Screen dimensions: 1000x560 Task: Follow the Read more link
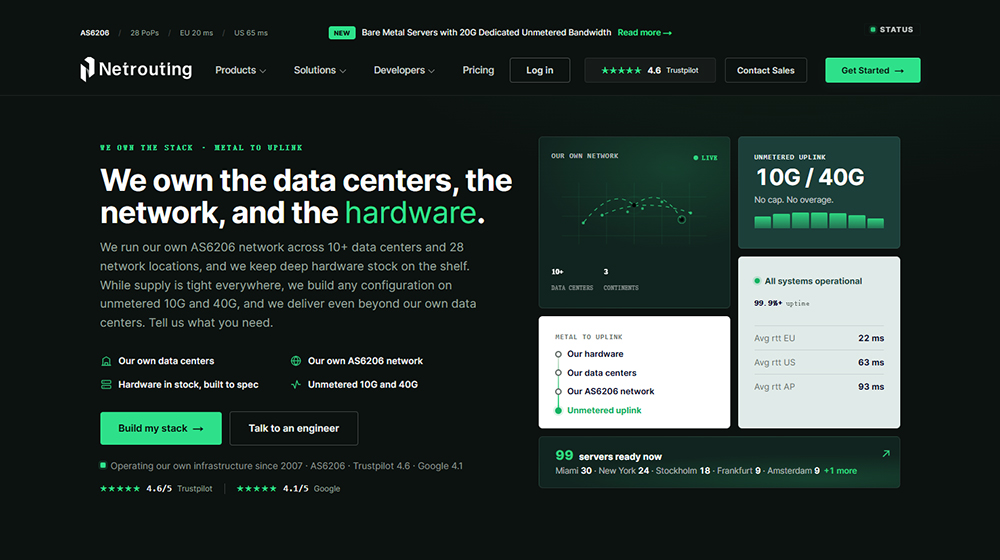[x=644, y=33]
